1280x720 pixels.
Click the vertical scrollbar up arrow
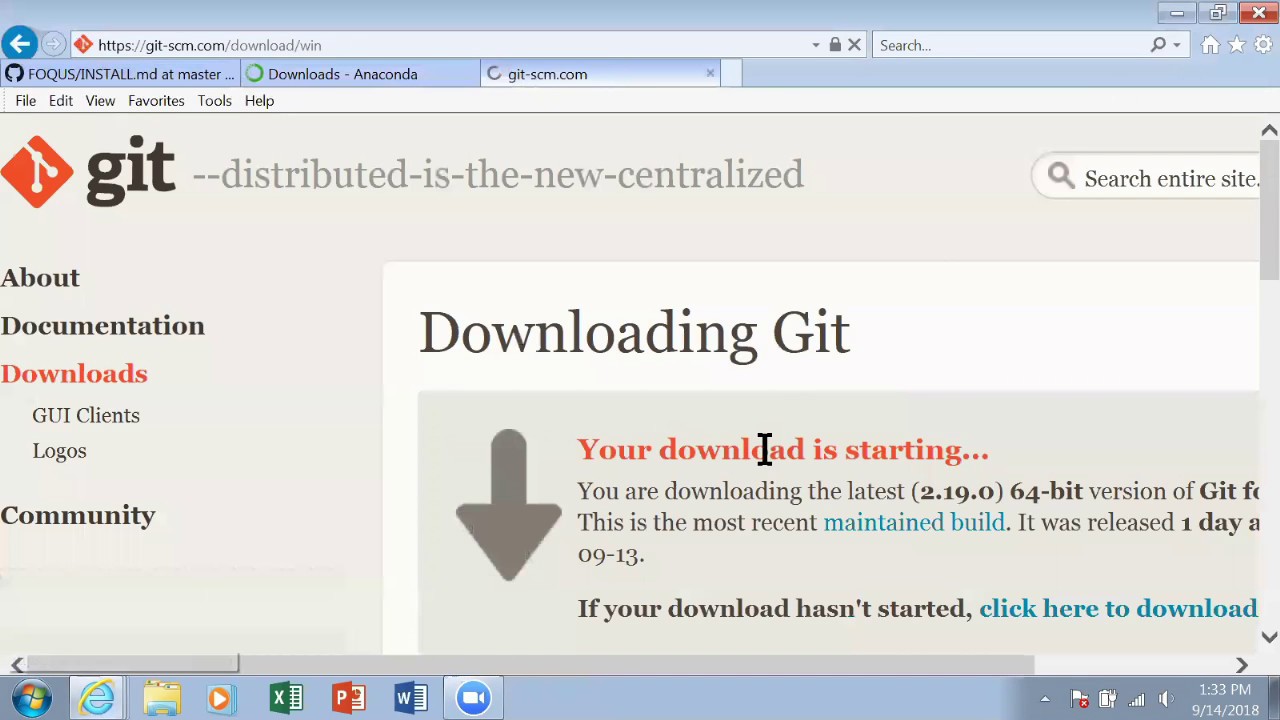click(1269, 130)
